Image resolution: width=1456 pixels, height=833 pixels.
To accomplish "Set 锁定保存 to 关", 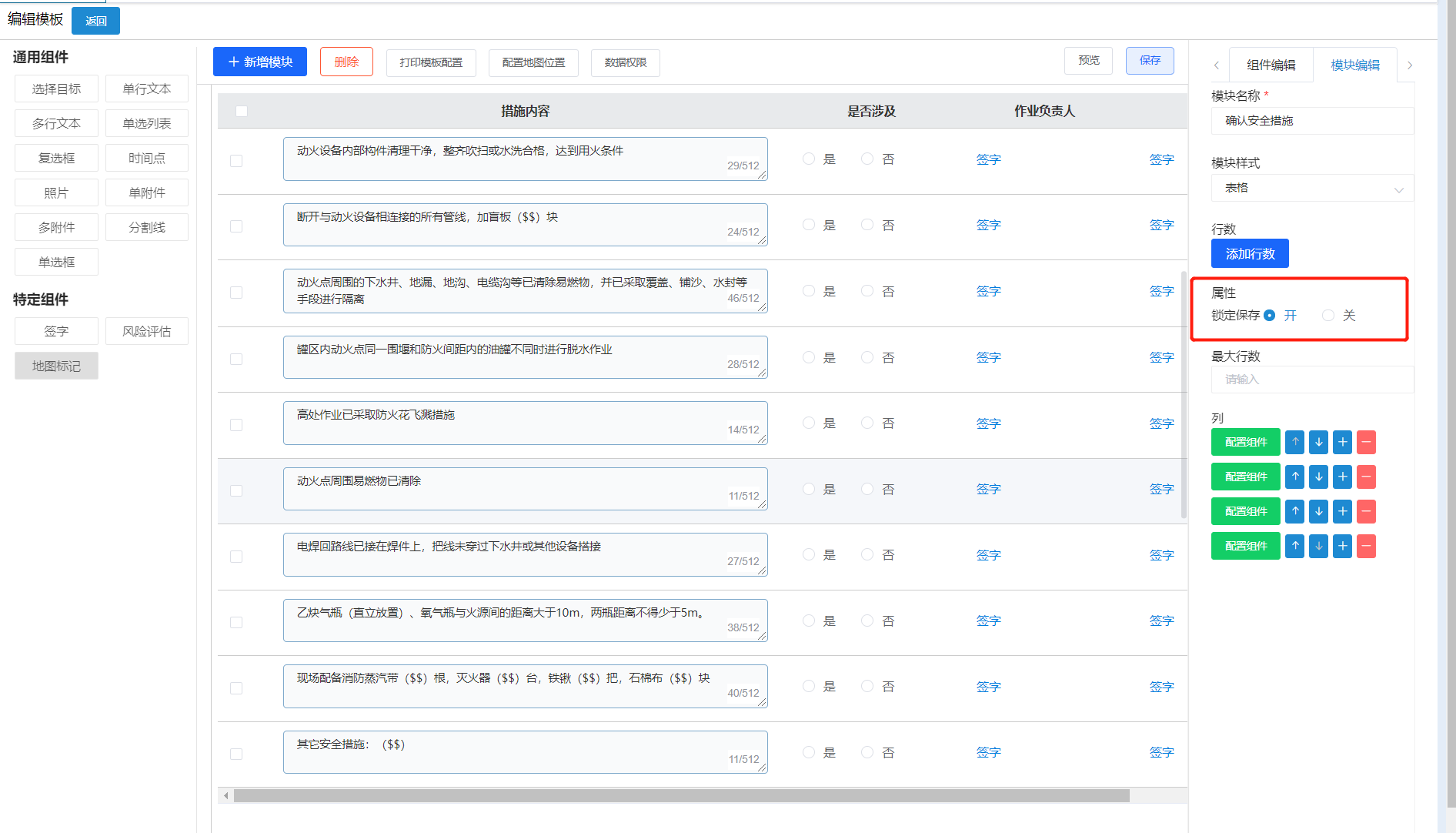I will pyautogui.click(x=1328, y=315).
